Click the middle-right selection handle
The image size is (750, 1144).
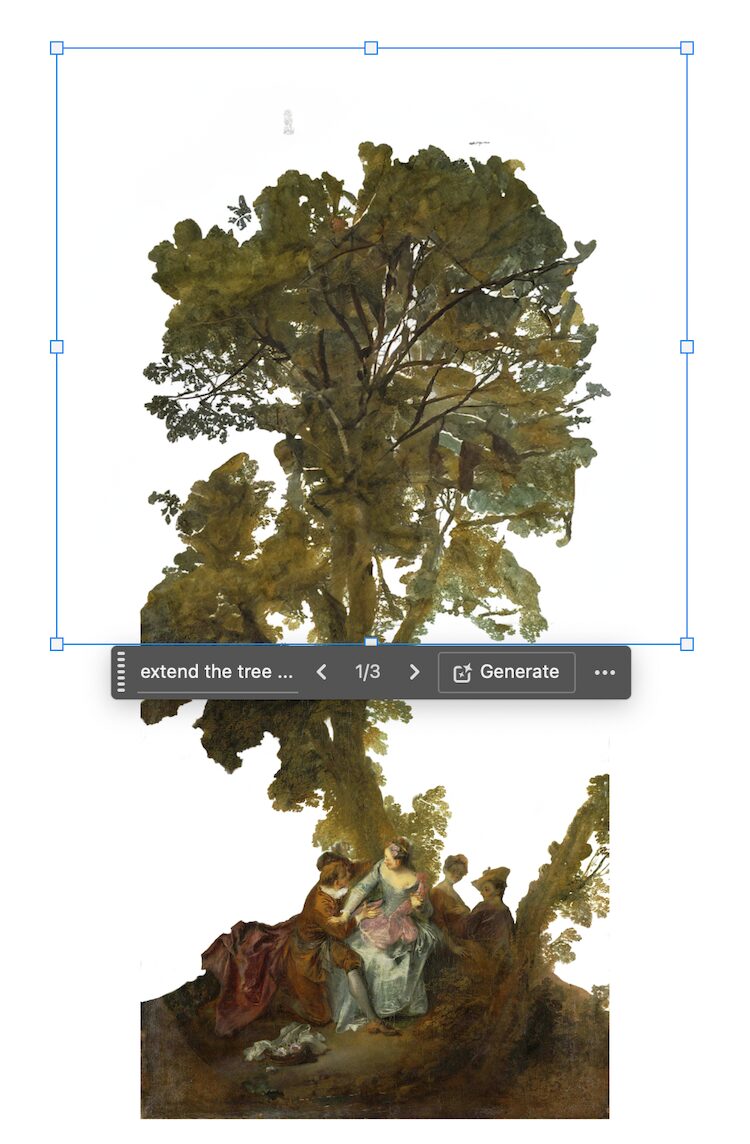[687, 347]
